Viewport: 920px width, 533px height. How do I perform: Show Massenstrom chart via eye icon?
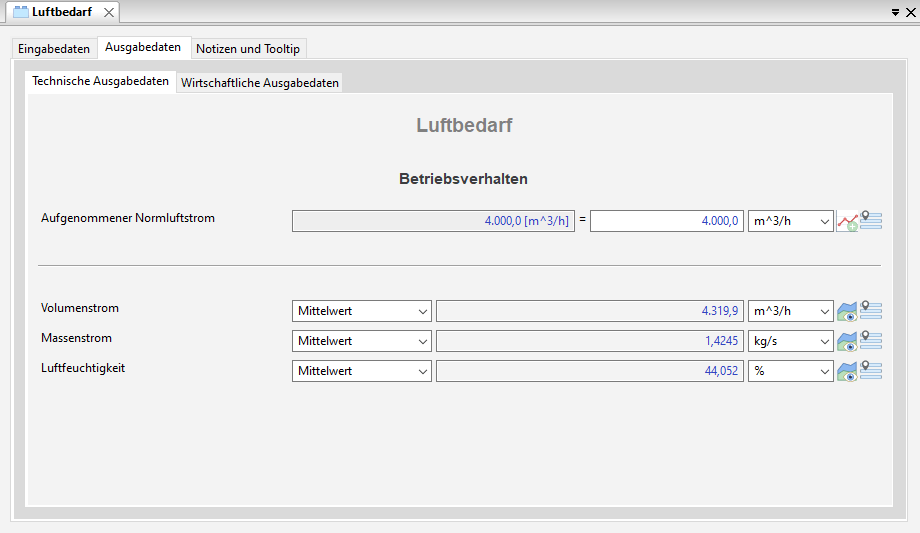(x=847, y=342)
